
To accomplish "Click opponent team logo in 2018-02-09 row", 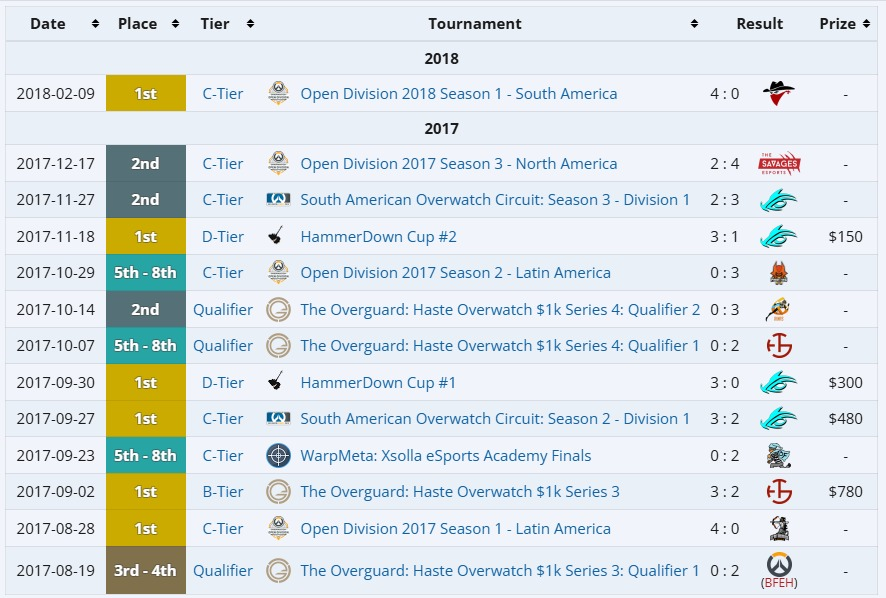I will click(779, 93).
